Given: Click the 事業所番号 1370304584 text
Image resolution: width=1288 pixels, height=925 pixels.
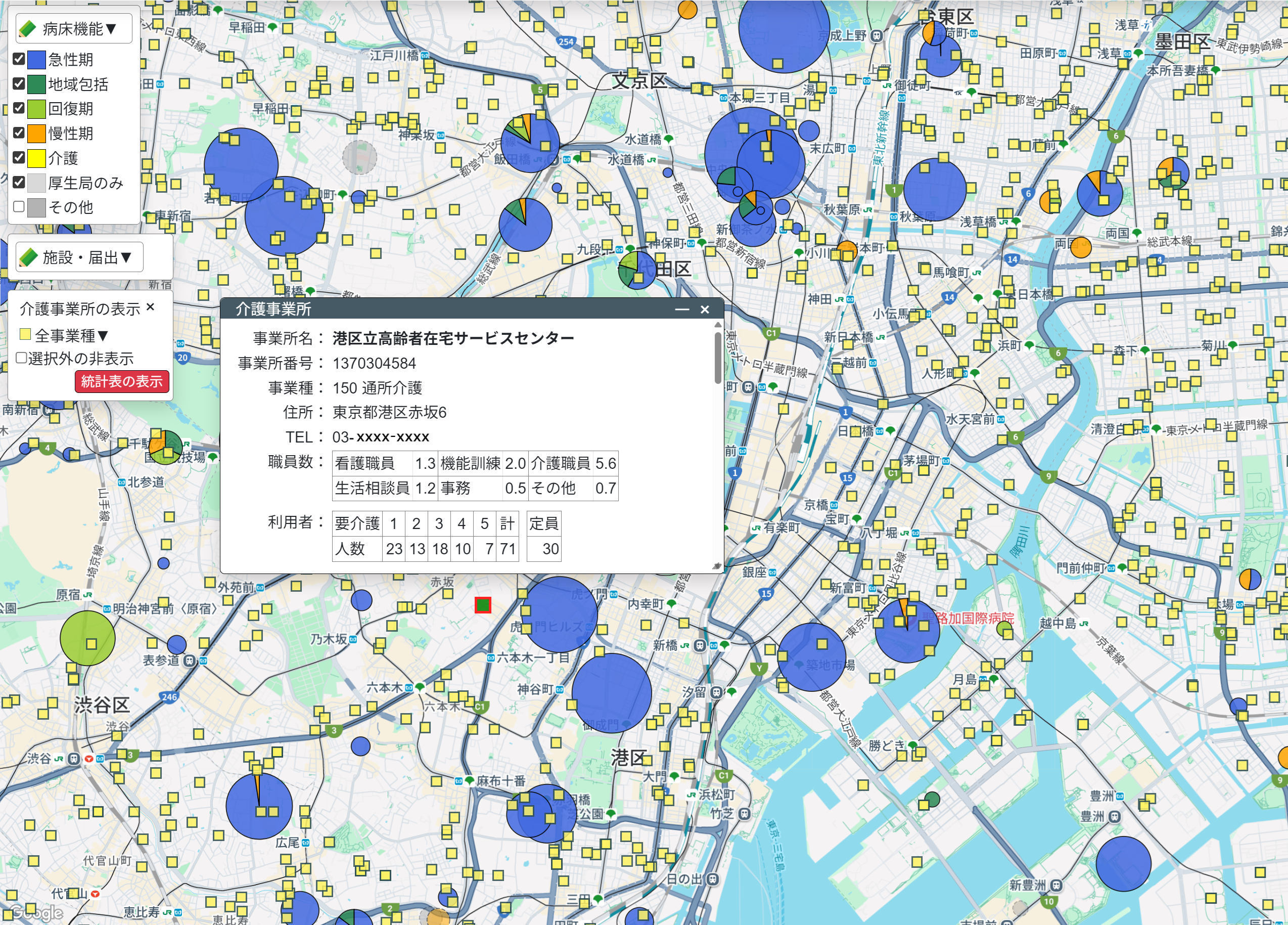Looking at the screenshot, I should click(374, 363).
